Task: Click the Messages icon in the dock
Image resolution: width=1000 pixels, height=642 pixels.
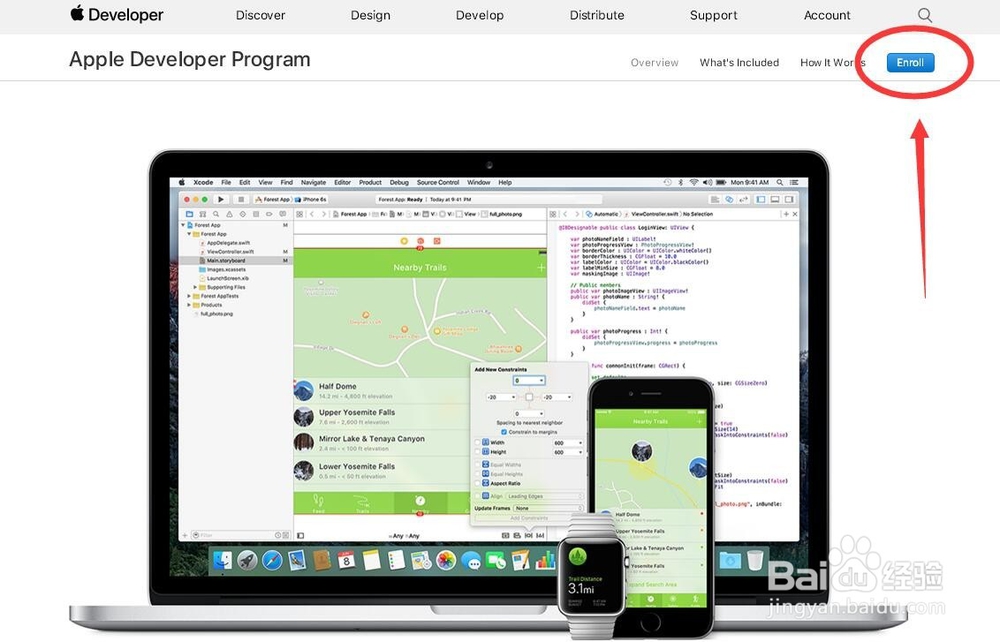Action: (x=471, y=561)
